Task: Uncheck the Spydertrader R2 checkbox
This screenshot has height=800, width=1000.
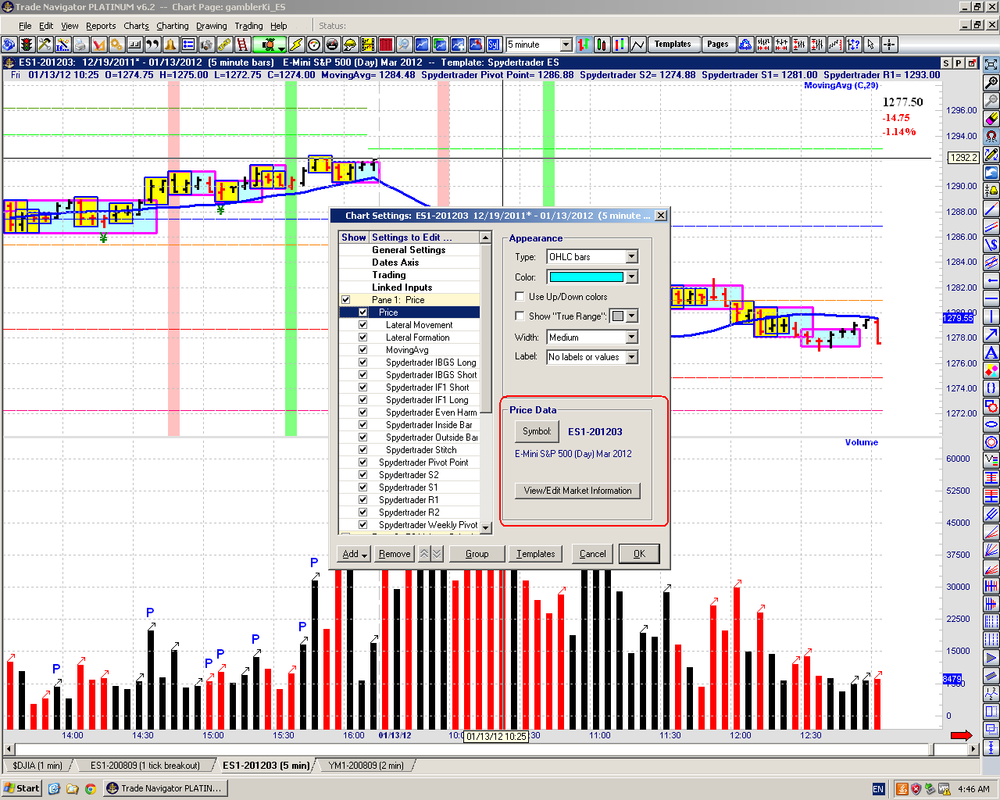Action: [x=363, y=512]
